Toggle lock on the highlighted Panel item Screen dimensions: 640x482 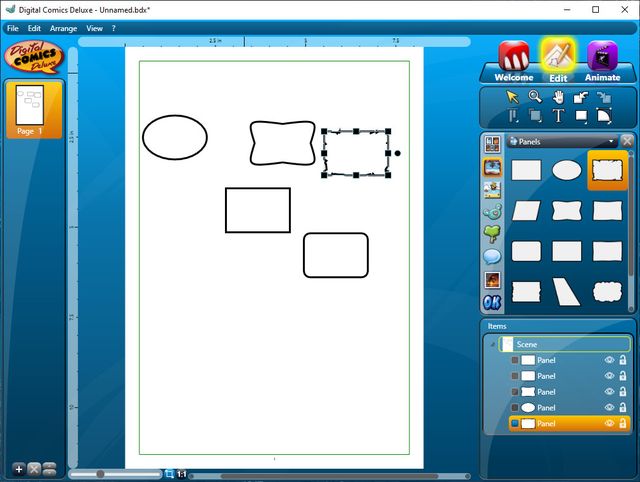622,424
